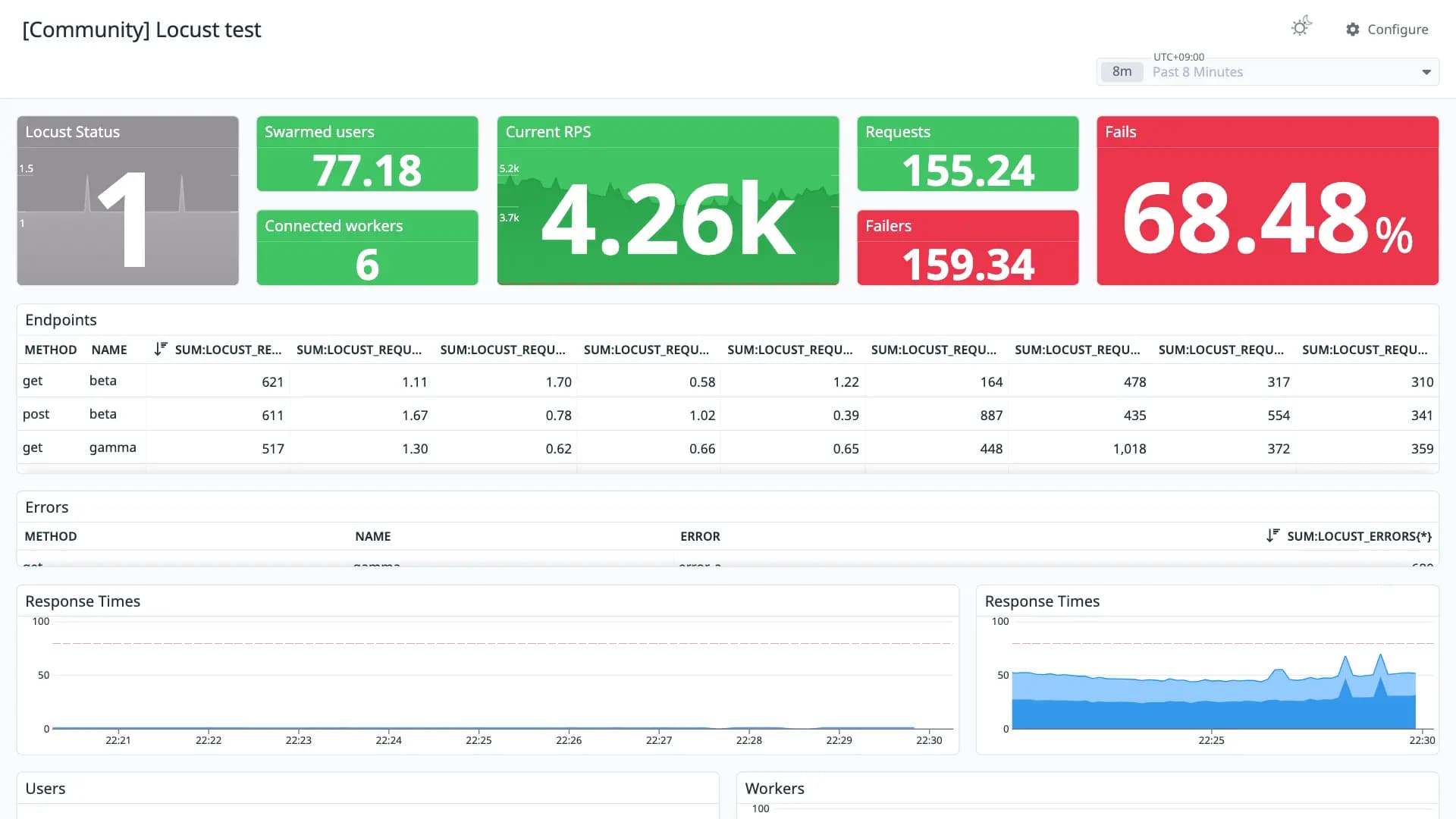Click the dashboard title [Community] Locust test
Screen dimensions: 1456x819
(142, 30)
